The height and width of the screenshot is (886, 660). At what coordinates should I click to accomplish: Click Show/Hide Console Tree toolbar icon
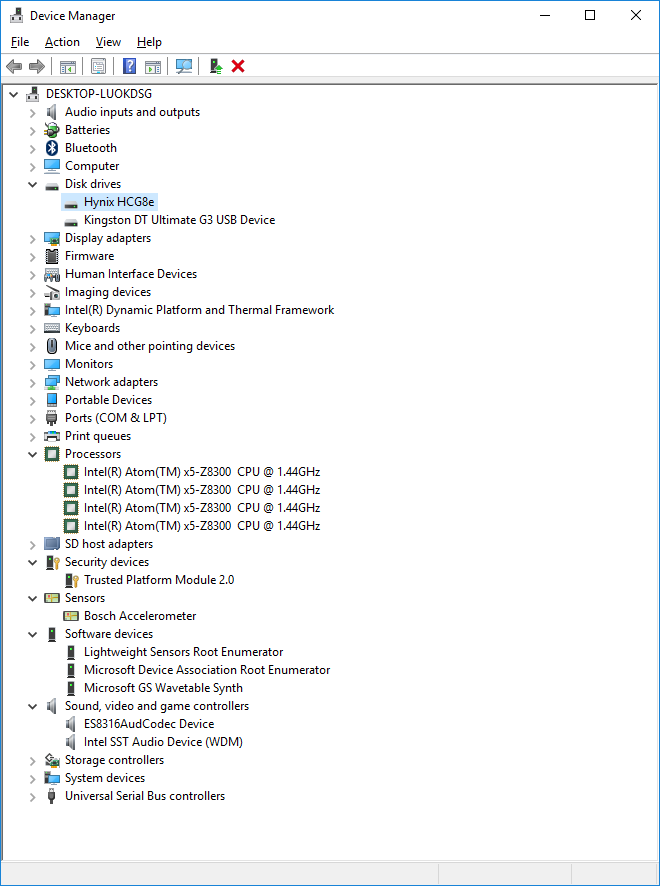[x=68, y=67]
